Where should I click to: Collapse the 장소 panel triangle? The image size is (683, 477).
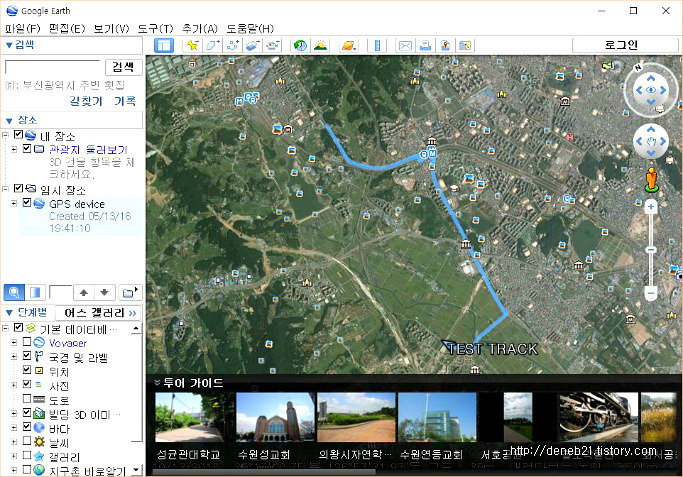pos(9,121)
